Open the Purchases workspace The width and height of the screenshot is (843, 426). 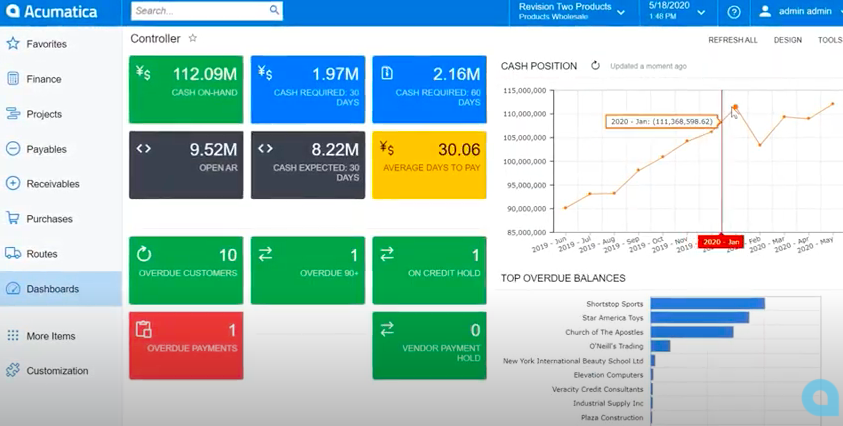[49, 219]
